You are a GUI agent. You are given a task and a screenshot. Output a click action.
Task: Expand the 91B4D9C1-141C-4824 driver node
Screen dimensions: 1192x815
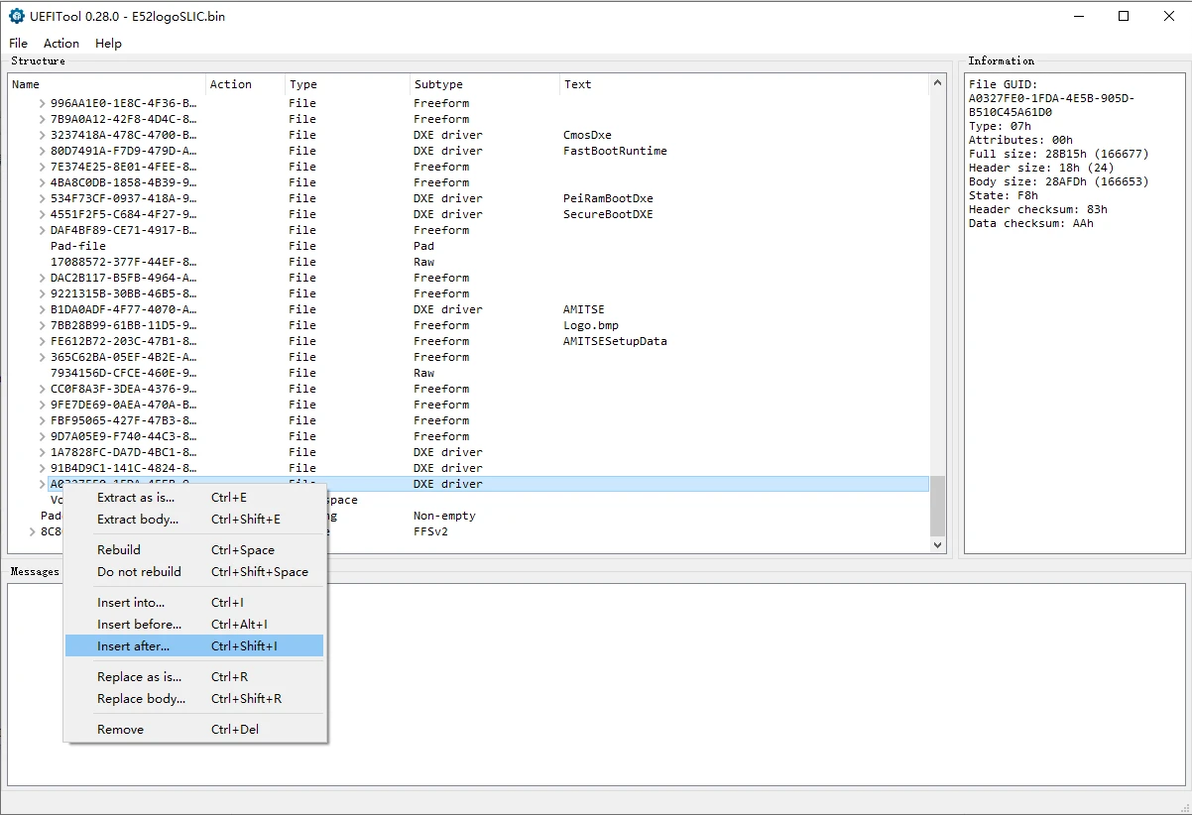(x=42, y=468)
